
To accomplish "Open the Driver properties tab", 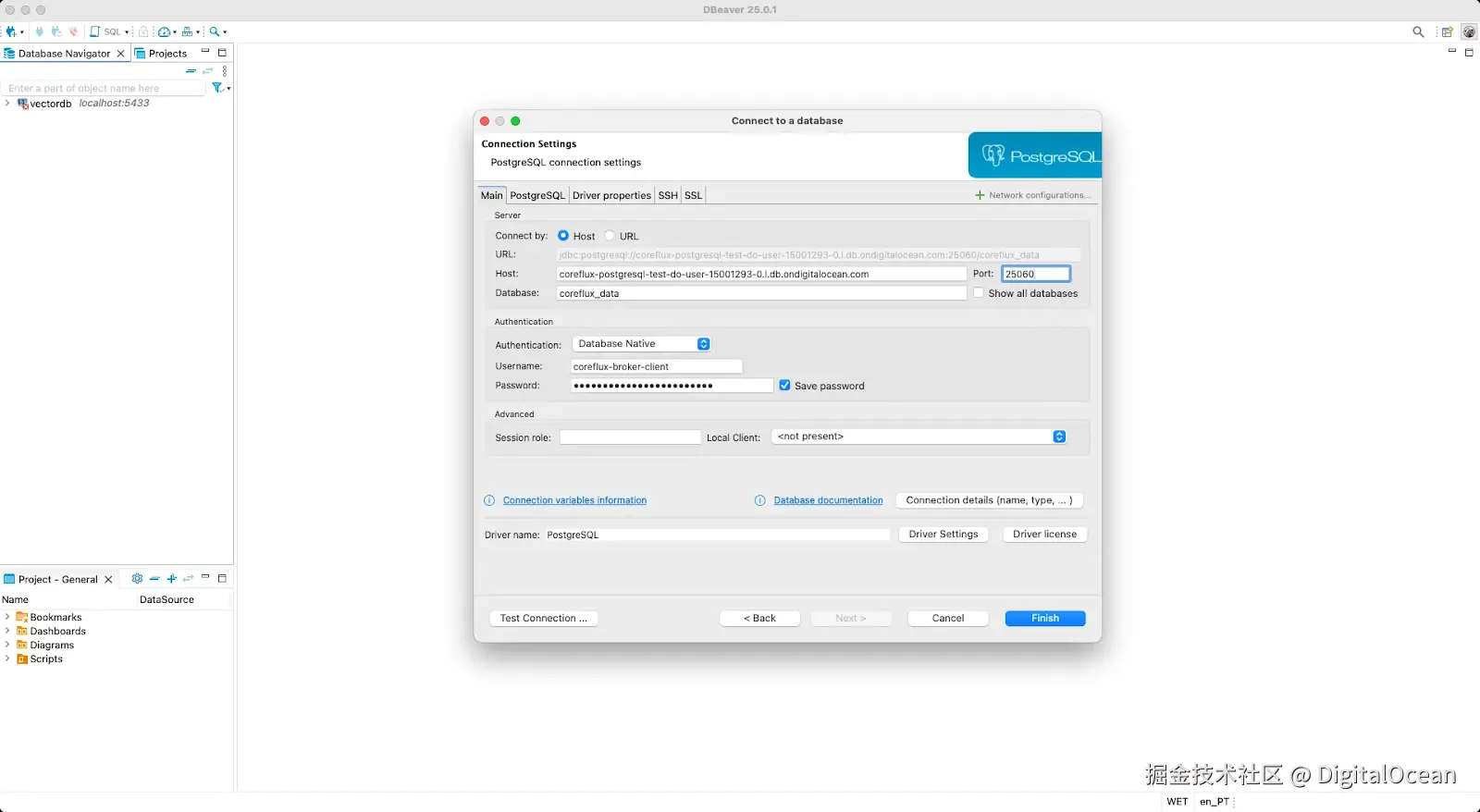I will (x=611, y=195).
